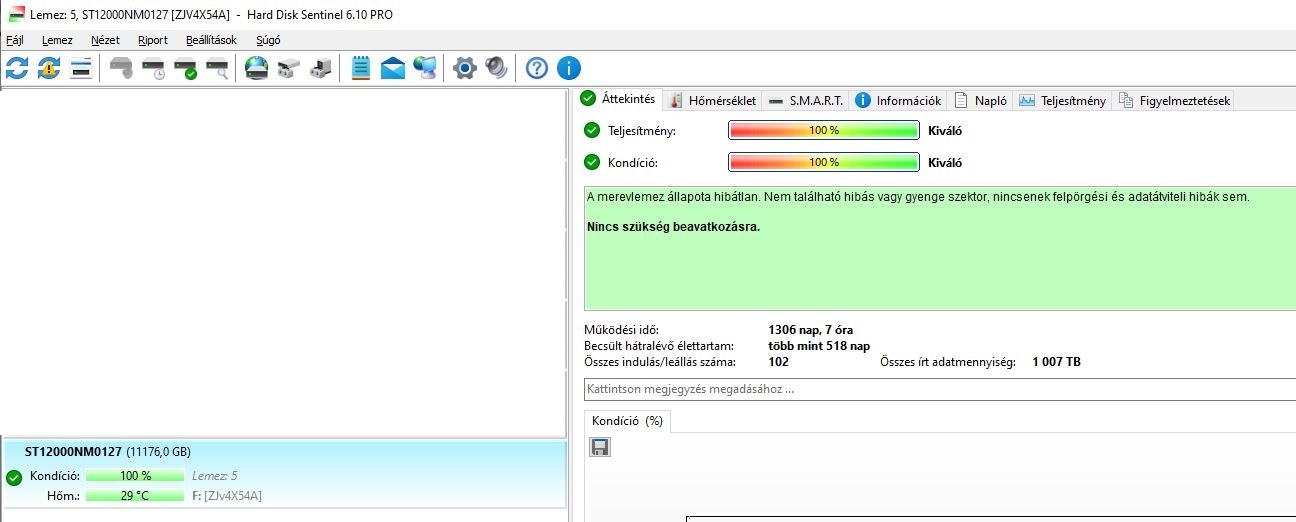1296x522 pixels.
Task: Click the 1306 nap, 7 óra value
Action: [810, 330]
